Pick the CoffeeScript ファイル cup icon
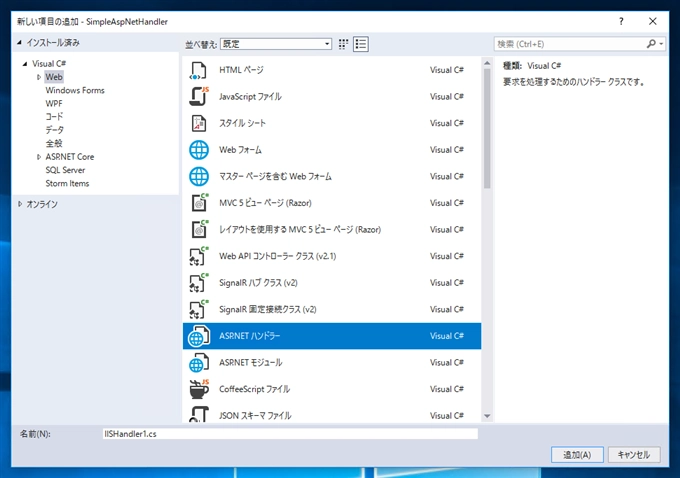680x478 pixels. coord(199,389)
